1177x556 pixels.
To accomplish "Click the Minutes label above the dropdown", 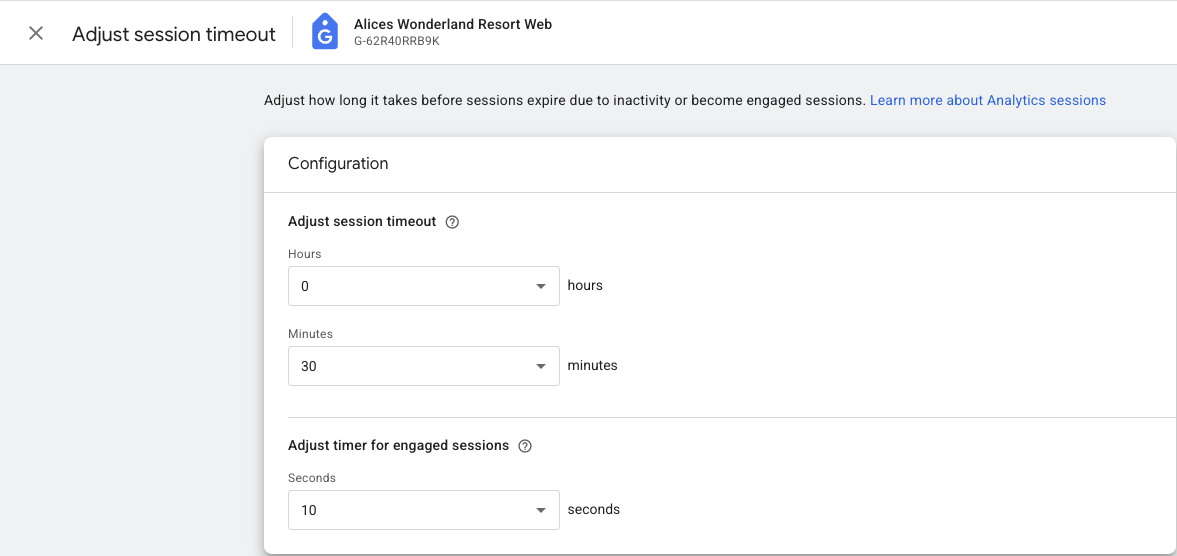I will [310, 334].
